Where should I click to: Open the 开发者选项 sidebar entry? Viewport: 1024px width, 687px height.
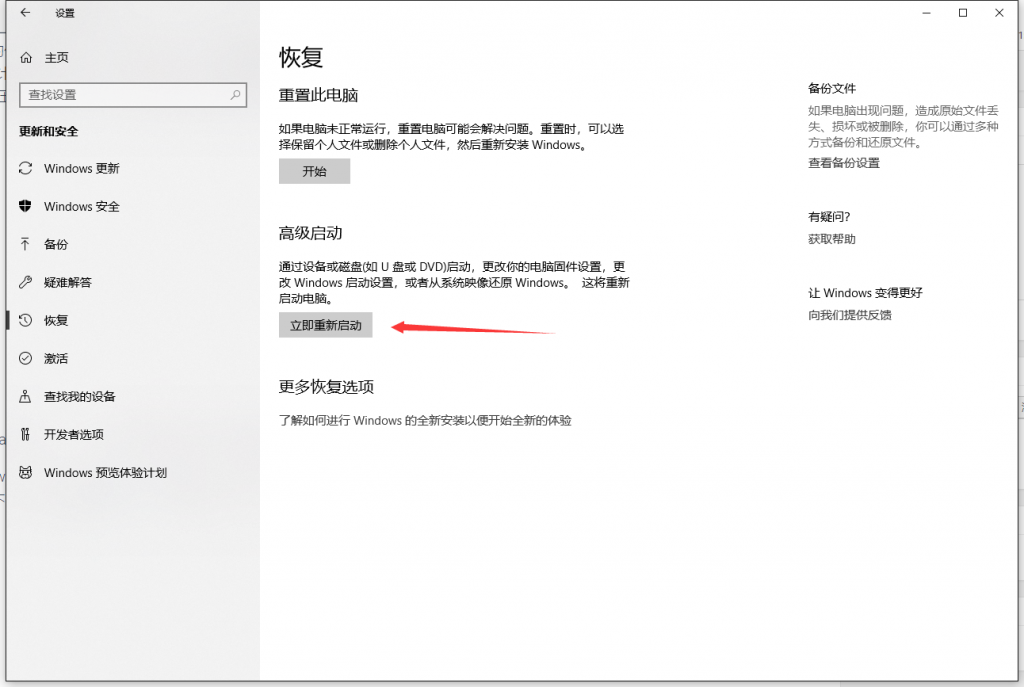point(74,435)
